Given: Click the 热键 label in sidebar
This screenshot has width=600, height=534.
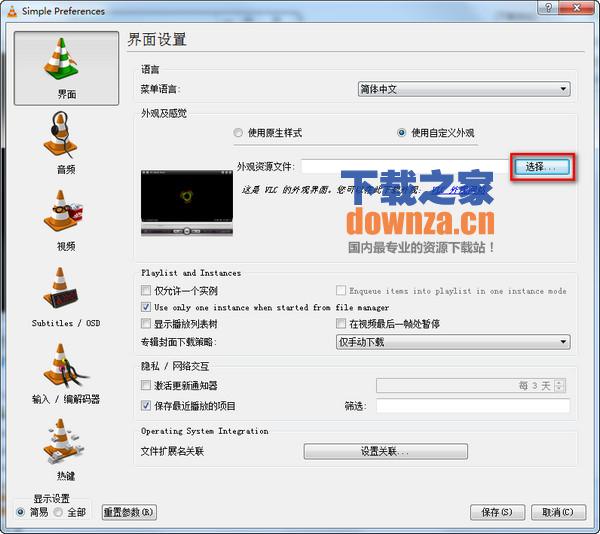Looking at the screenshot, I should [x=66, y=476].
